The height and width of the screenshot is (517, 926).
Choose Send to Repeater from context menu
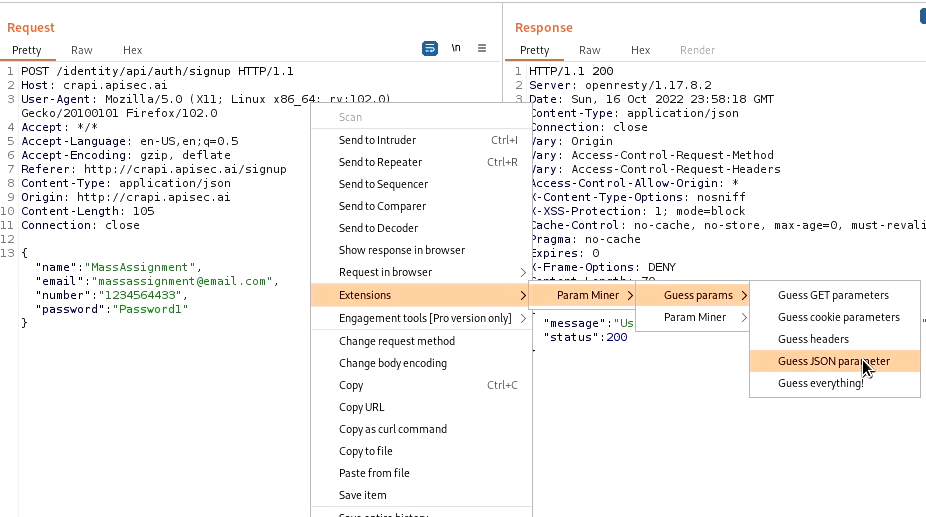(x=380, y=162)
